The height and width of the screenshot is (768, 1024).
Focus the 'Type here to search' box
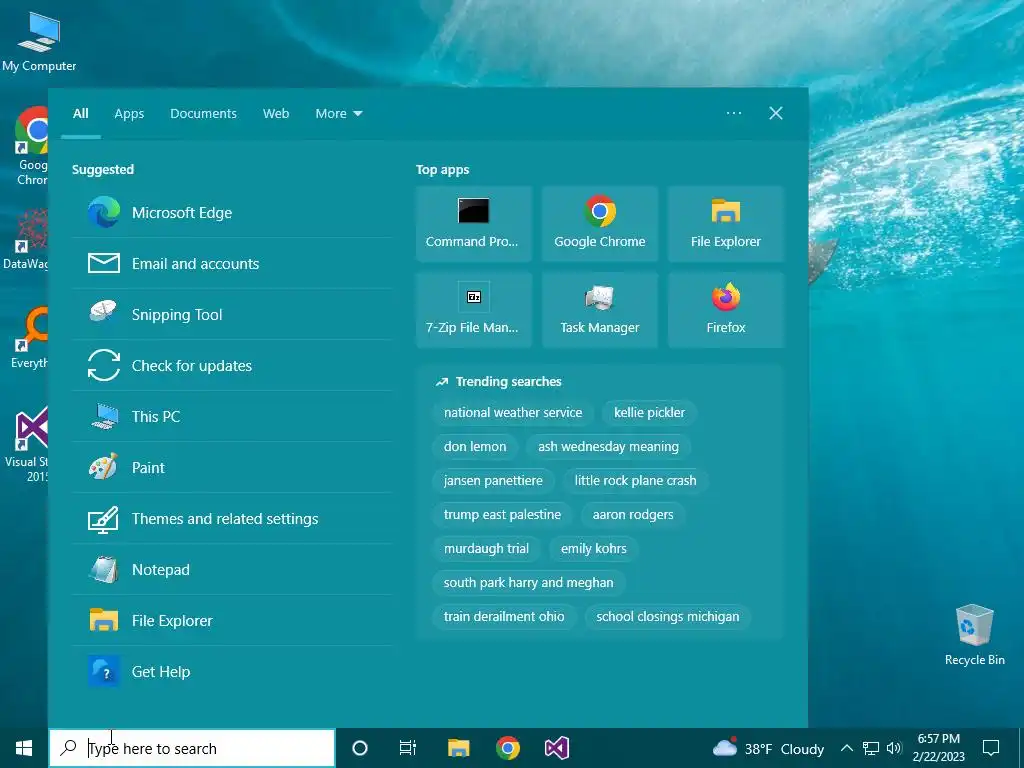pos(192,748)
